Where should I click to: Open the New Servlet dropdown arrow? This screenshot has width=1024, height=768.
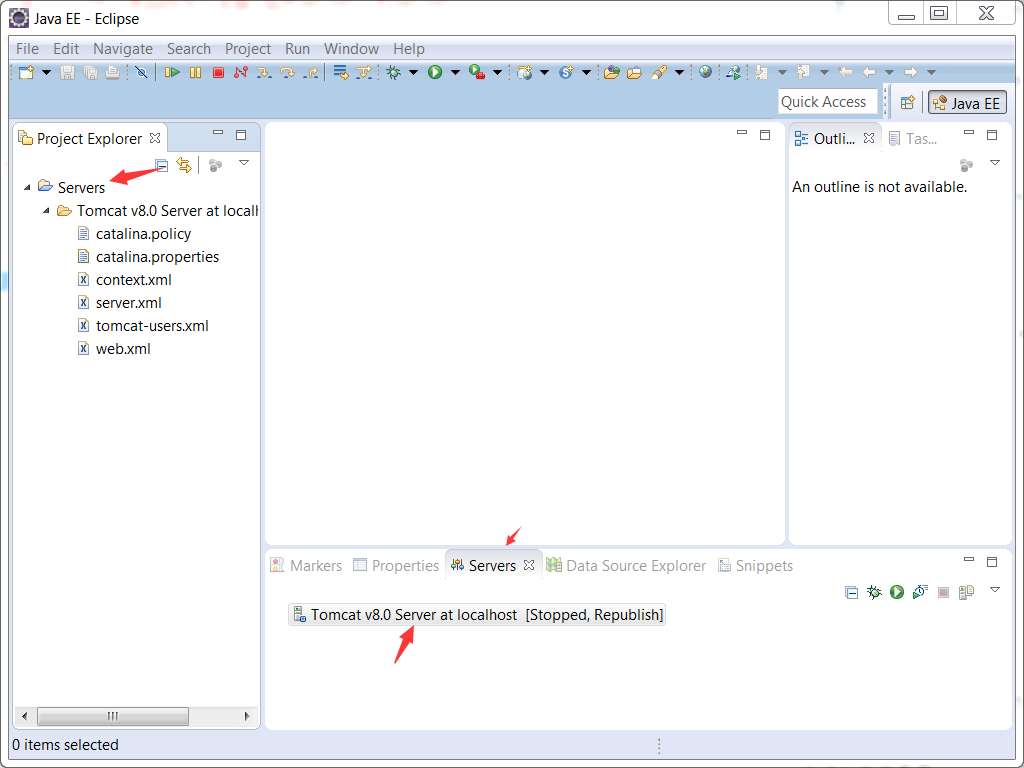pyautogui.click(x=586, y=72)
